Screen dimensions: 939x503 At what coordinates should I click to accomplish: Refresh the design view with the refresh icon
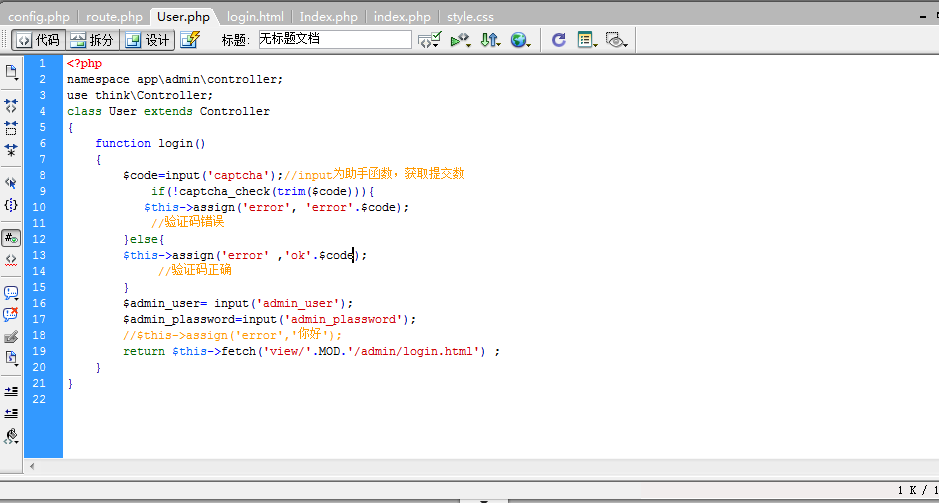(558, 40)
